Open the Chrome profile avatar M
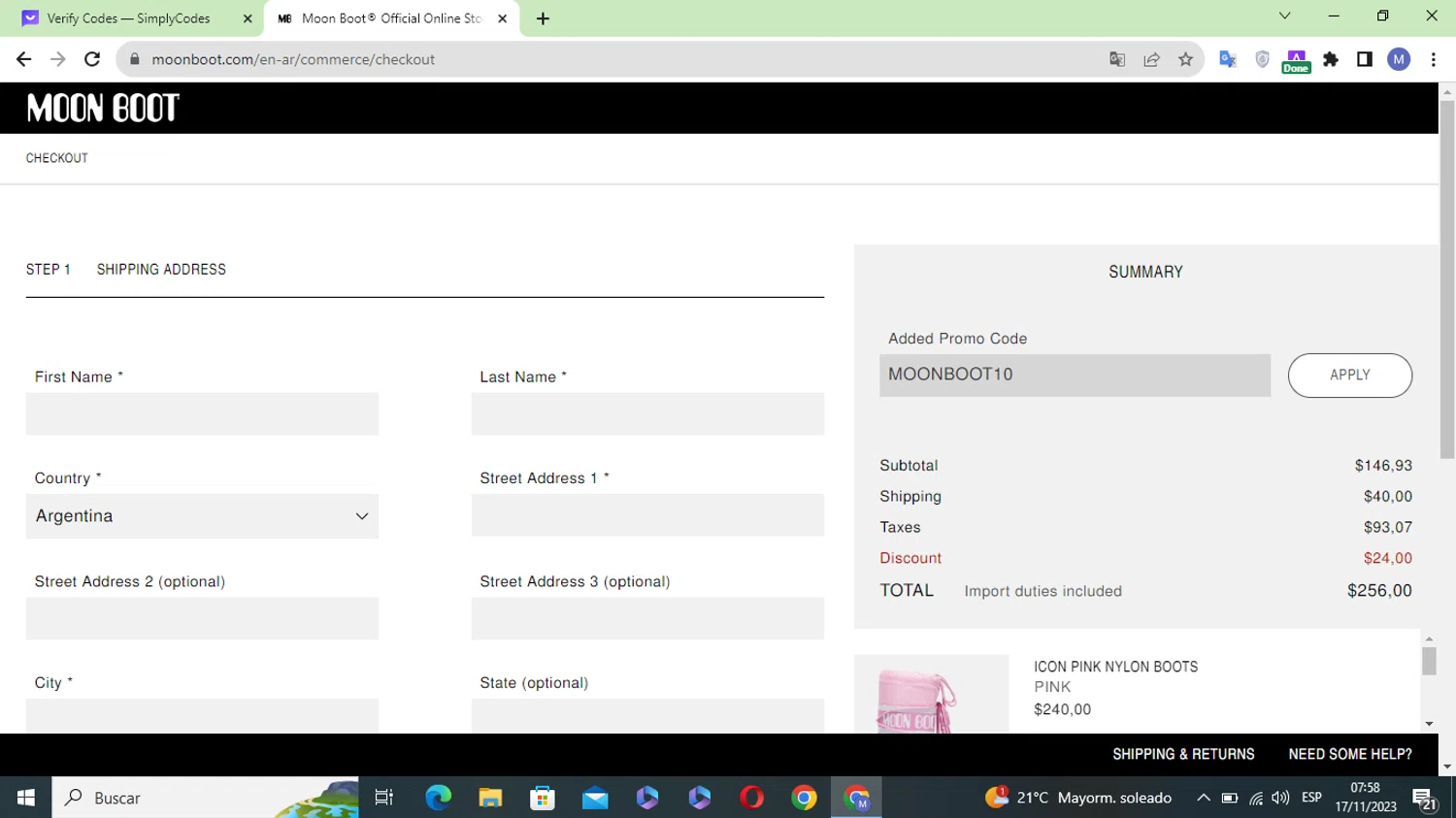This screenshot has width=1456, height=818. point(1399,59)
